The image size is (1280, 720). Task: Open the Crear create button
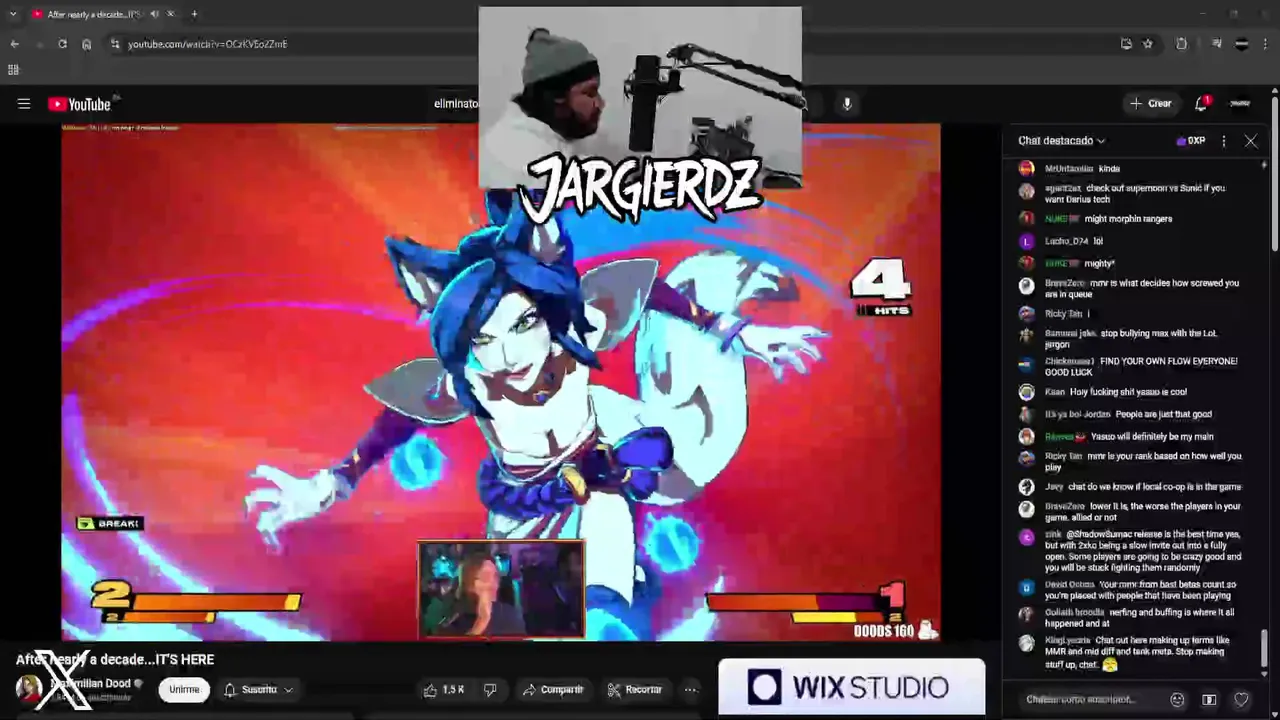(x=1150, y=104)
